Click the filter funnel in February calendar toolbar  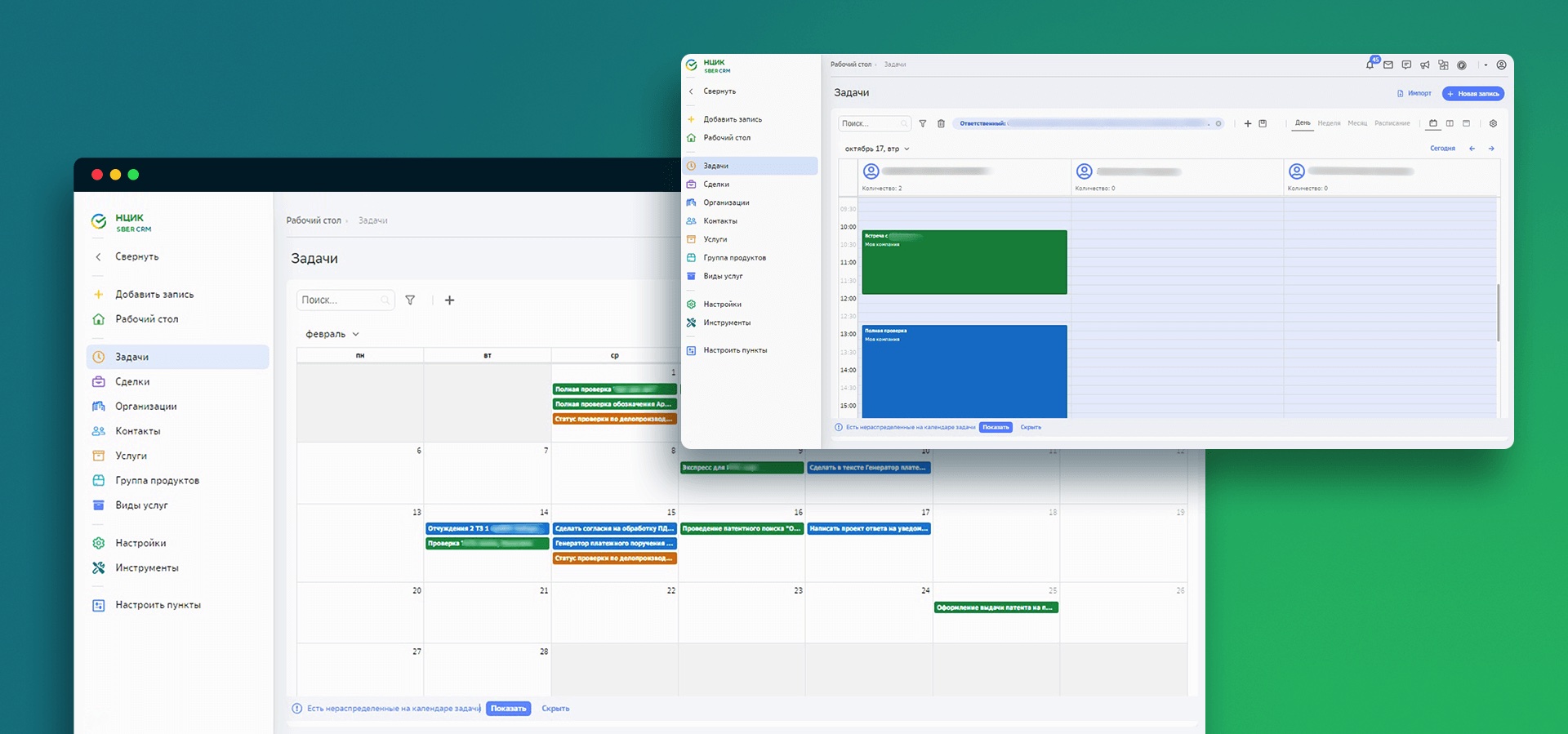pos(410,300)
